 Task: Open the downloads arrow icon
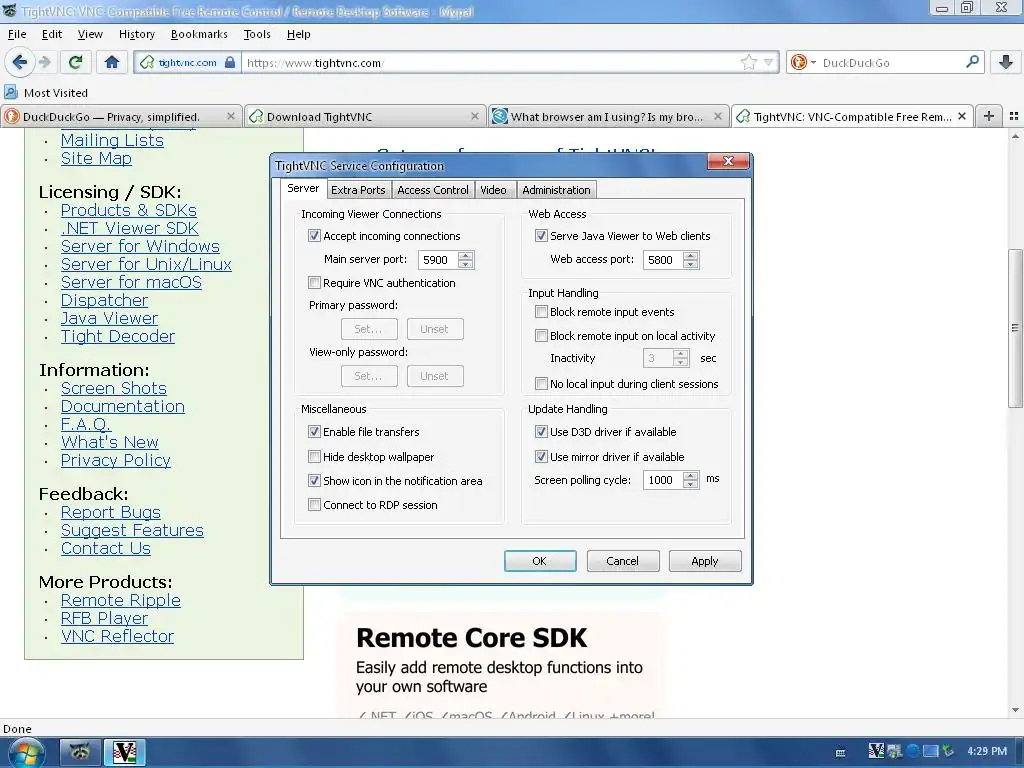coord(1006,62)
